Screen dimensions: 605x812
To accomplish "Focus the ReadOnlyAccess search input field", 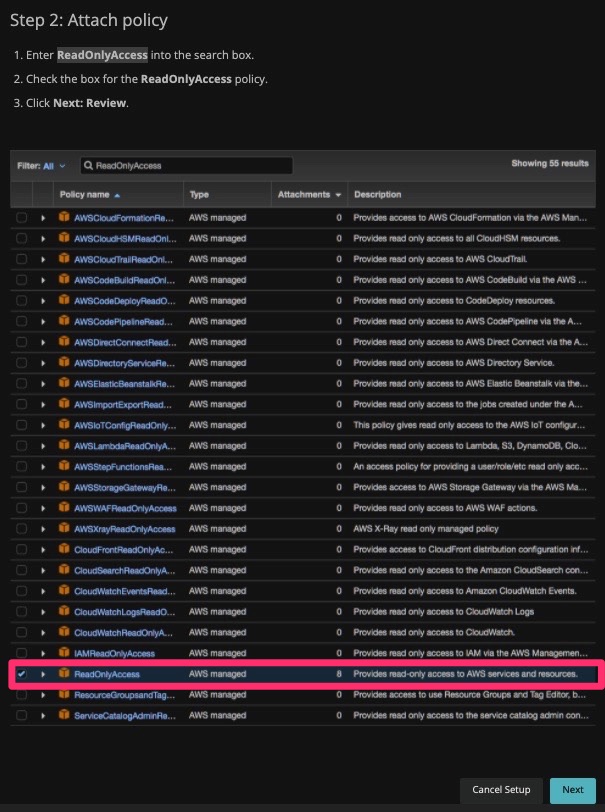I will pos(190,166).
